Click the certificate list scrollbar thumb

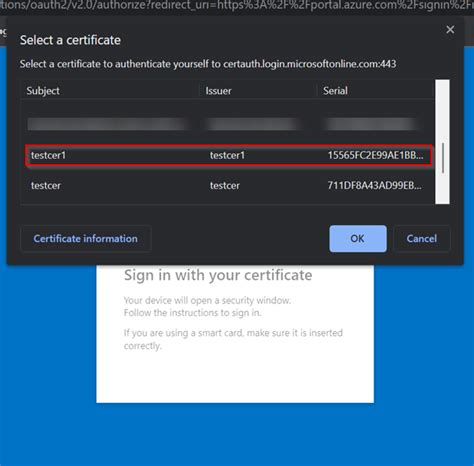click(x=443, y=158)
